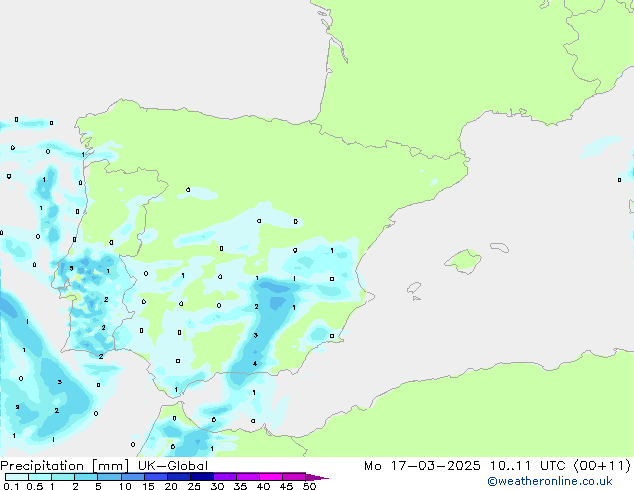634x490 pixels.
Task: Click the 15–20 mm legend color swatch
Action: (156, 477)
